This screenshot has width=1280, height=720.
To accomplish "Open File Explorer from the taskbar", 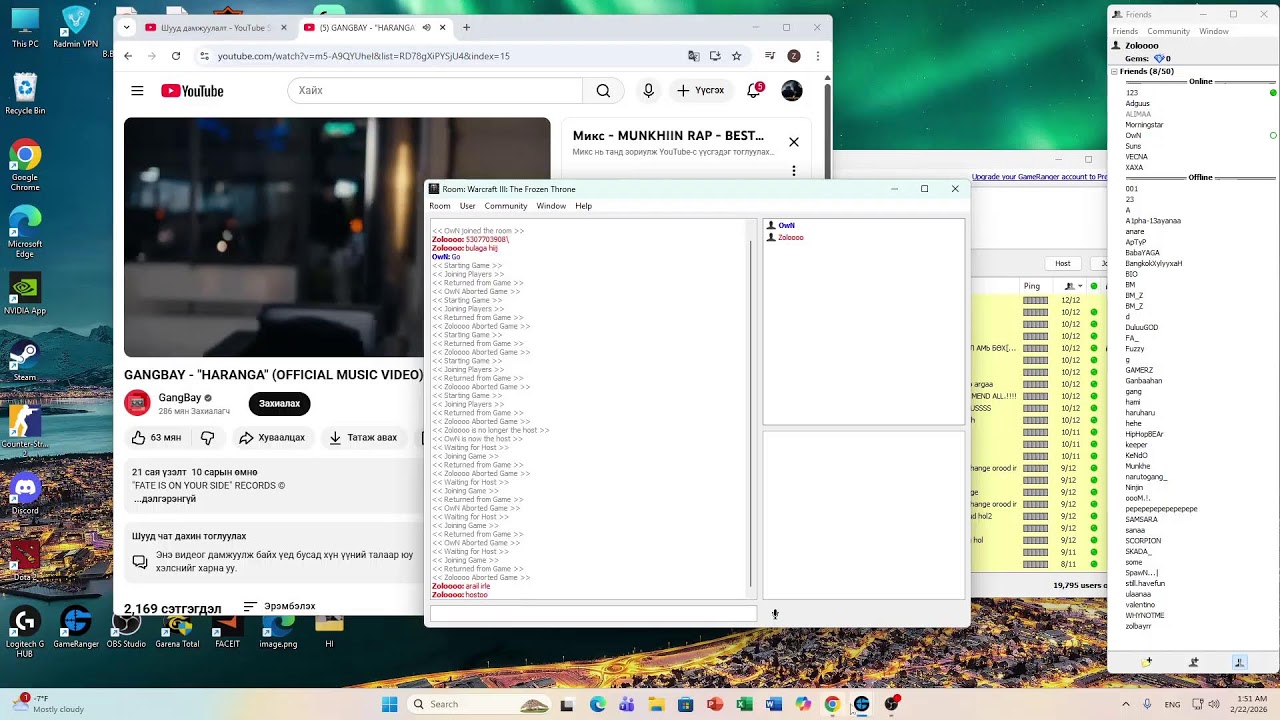I will [656, 704].
